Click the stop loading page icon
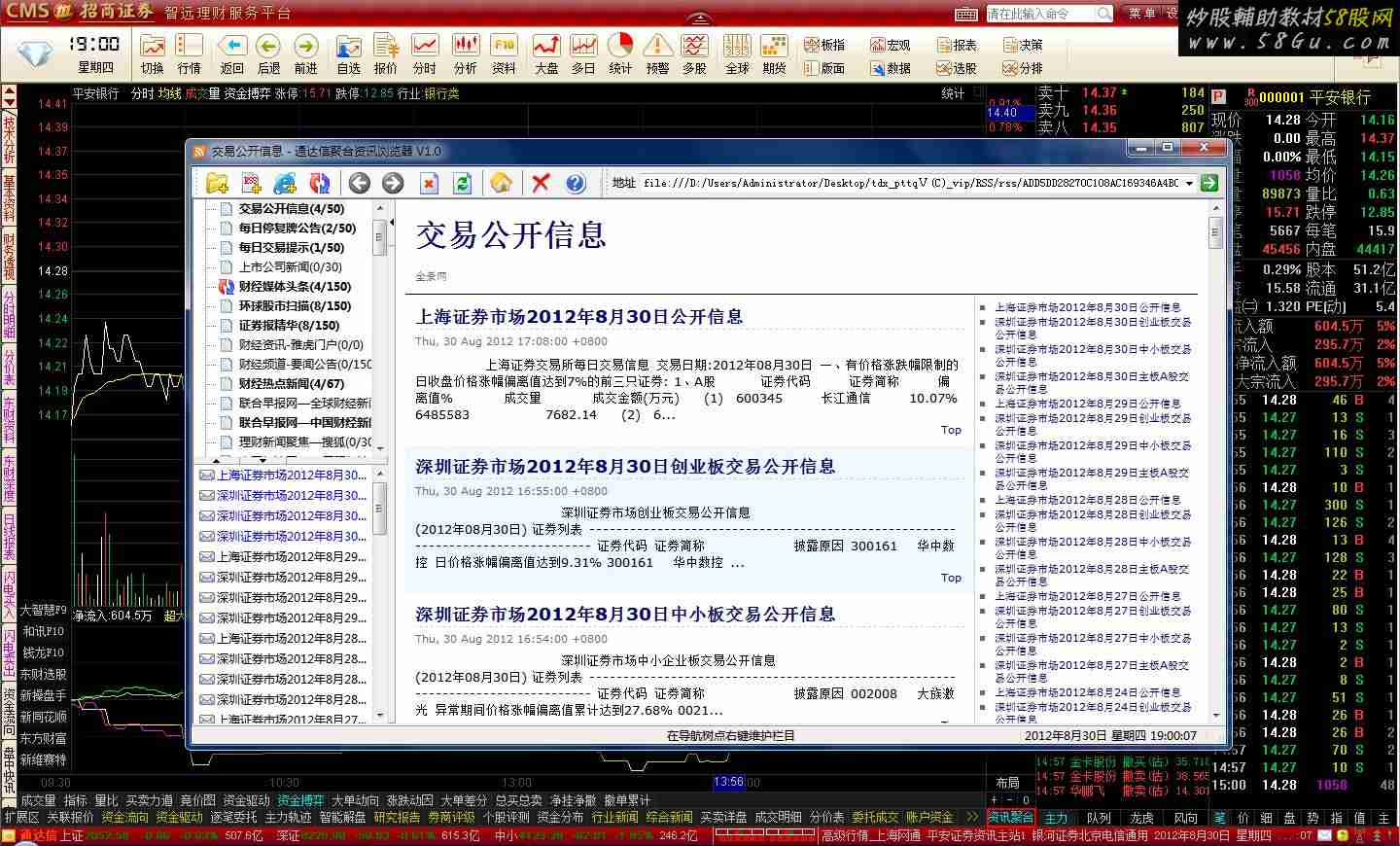The image size is (1400, 846). coord(430,183)
